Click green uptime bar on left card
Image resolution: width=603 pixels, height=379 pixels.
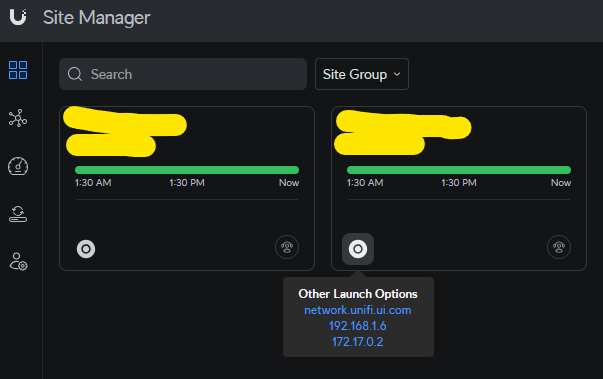click(x=187, y=170)
